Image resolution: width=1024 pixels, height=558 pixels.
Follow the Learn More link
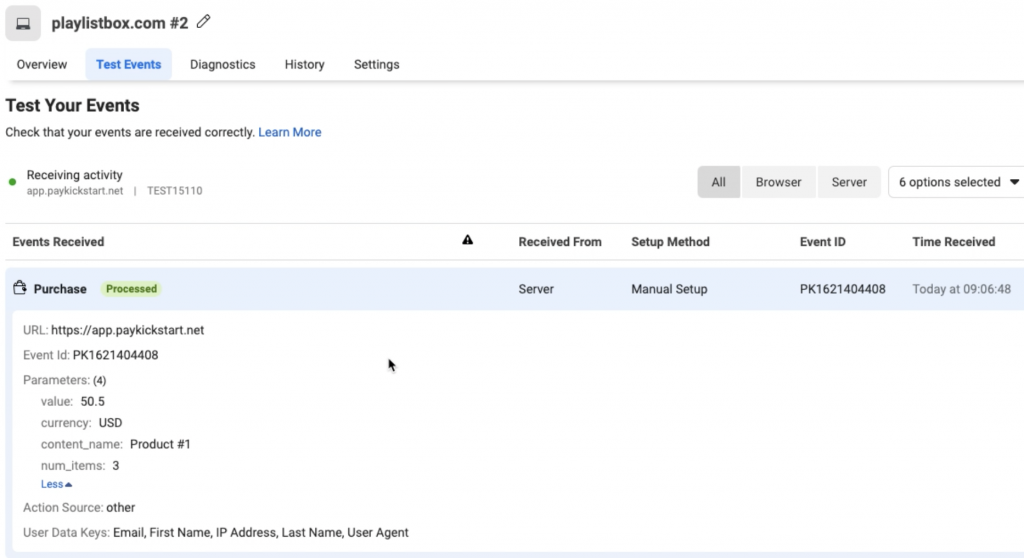point(290,132)
